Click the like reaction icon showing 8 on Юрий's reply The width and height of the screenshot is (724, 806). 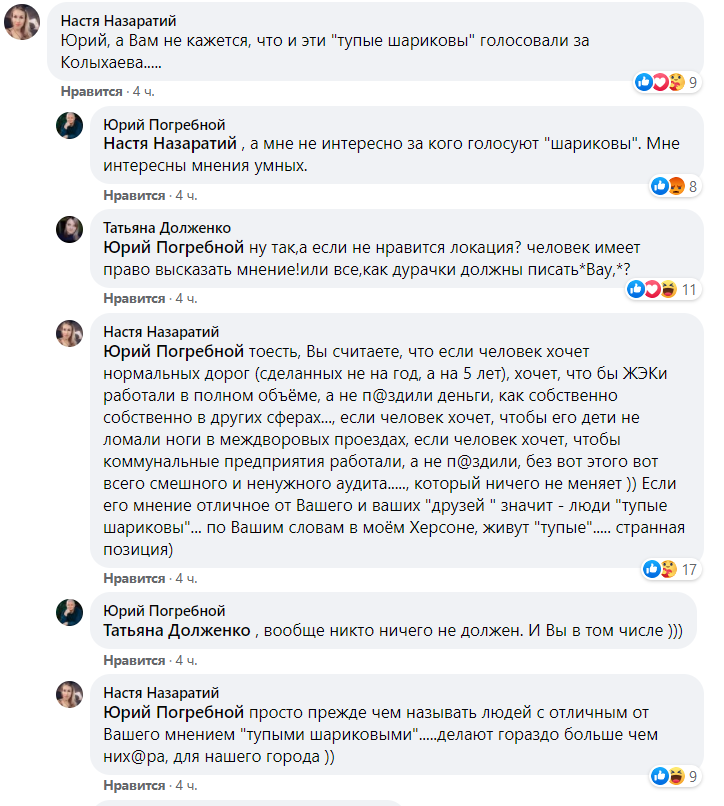[662, 185]
